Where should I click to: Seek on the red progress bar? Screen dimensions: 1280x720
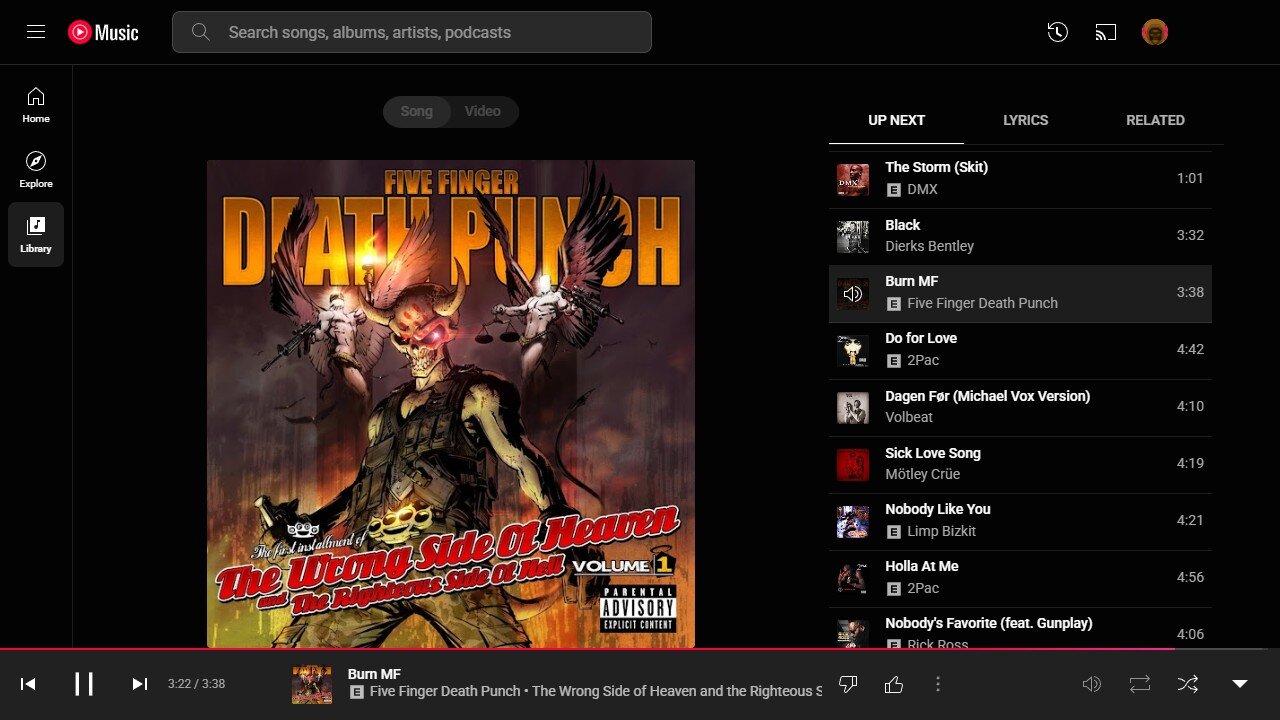pos(587,649)
